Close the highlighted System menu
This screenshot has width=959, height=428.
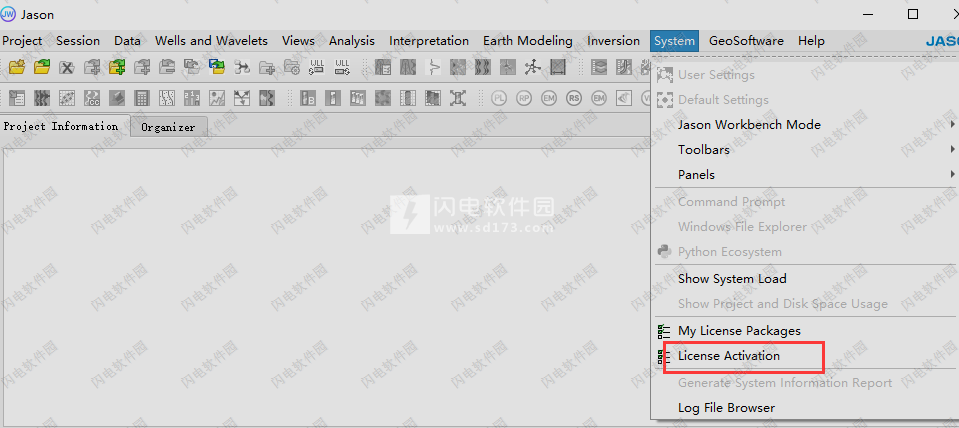pyautogui.click(x=675, y=41)
